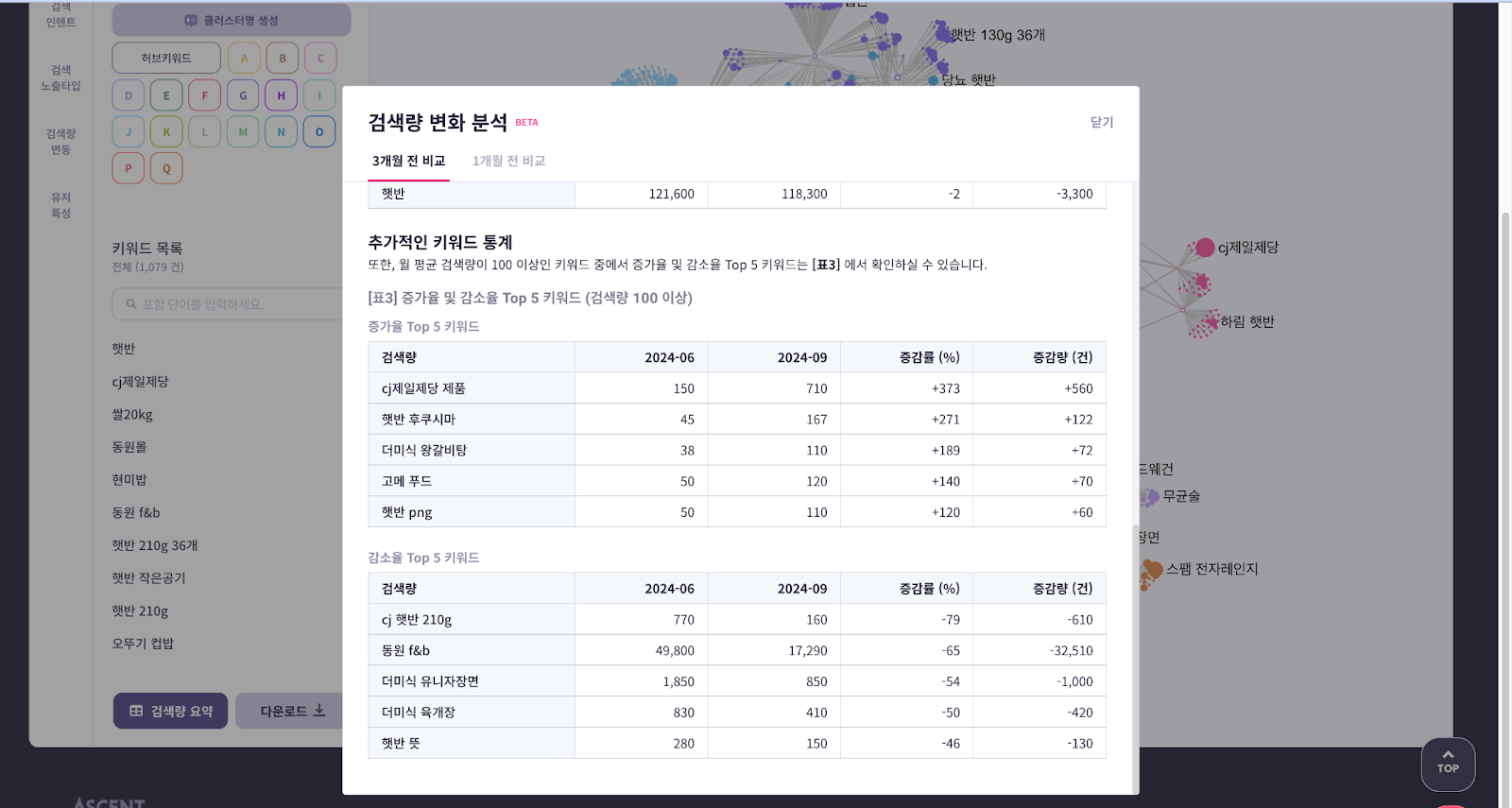
Task: Click the 더미식 유니자장면 table row
Action: tap(736, 681)
